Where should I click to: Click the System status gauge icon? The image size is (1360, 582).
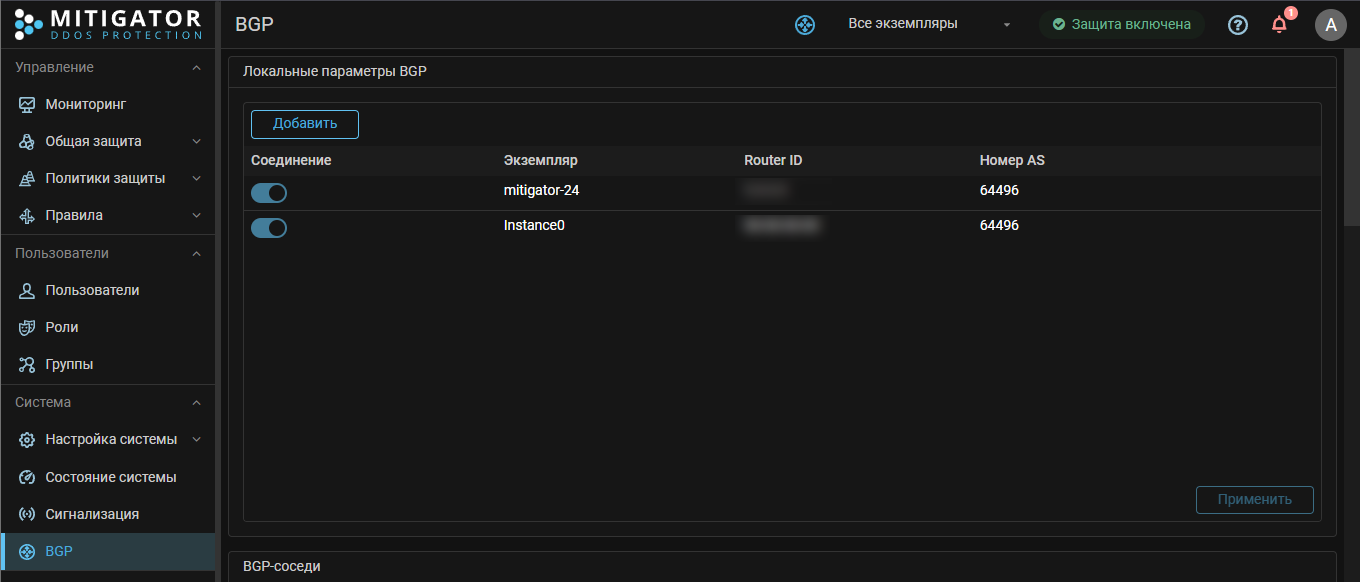pyautogui.click(x=27, y=477)
